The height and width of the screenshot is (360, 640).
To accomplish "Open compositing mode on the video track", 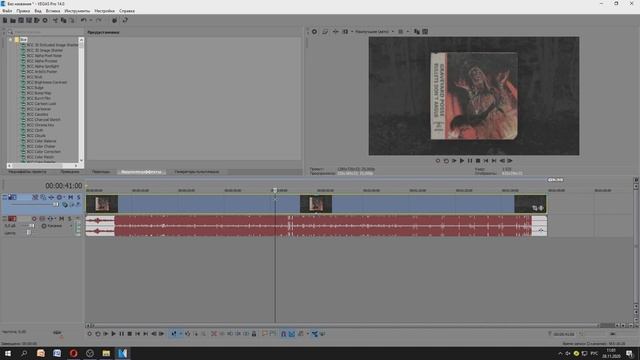I will [64, 204].
